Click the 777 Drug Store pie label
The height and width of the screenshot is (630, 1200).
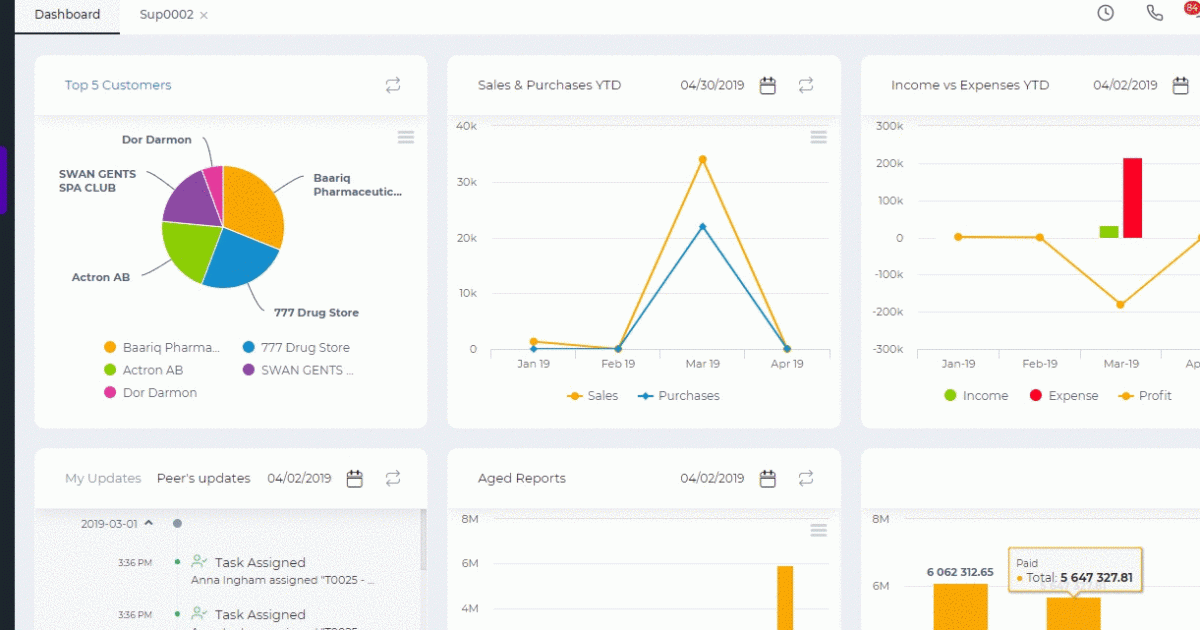[x=316, y=313]
